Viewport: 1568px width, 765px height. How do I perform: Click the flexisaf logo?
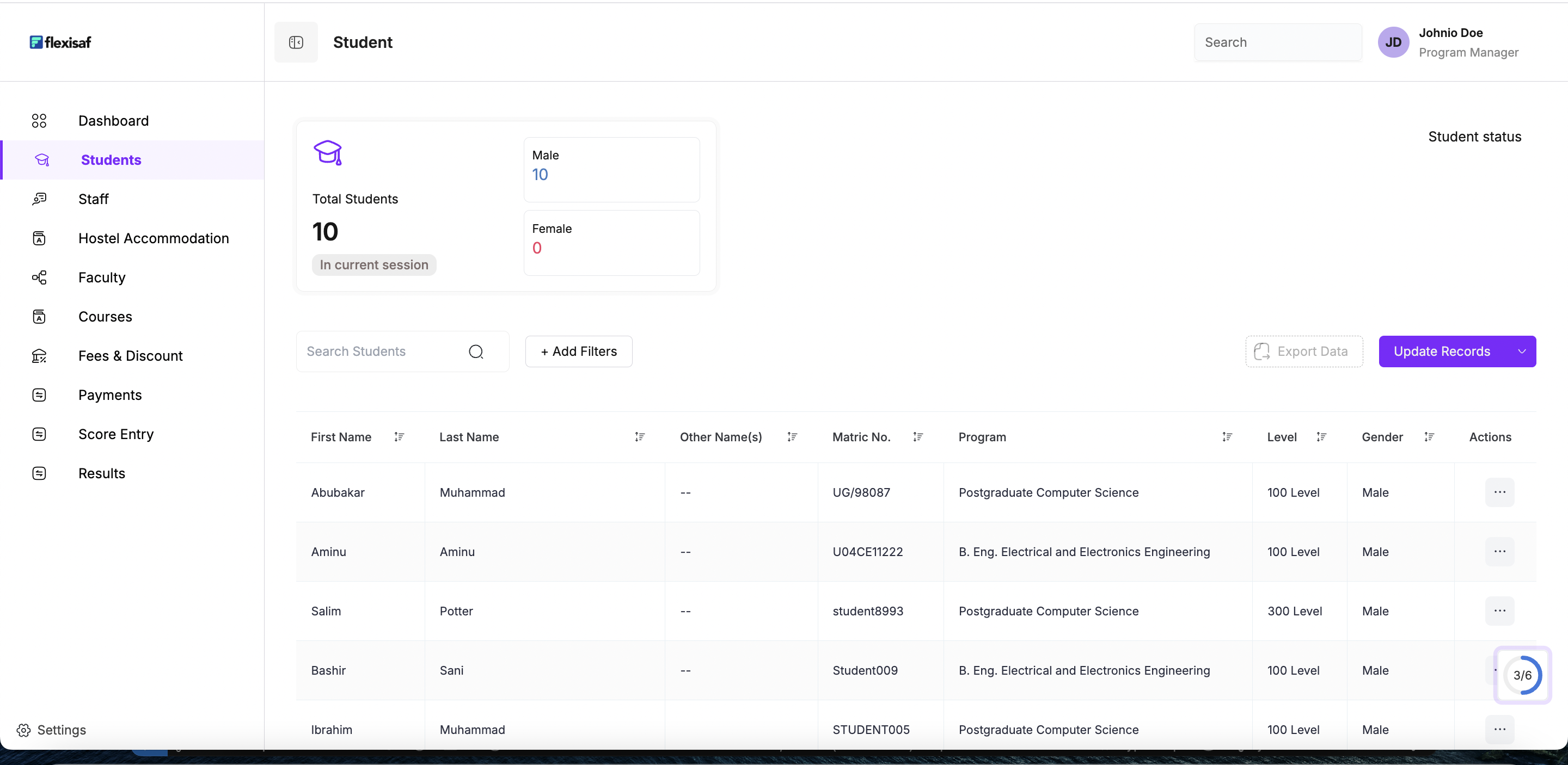60,42
